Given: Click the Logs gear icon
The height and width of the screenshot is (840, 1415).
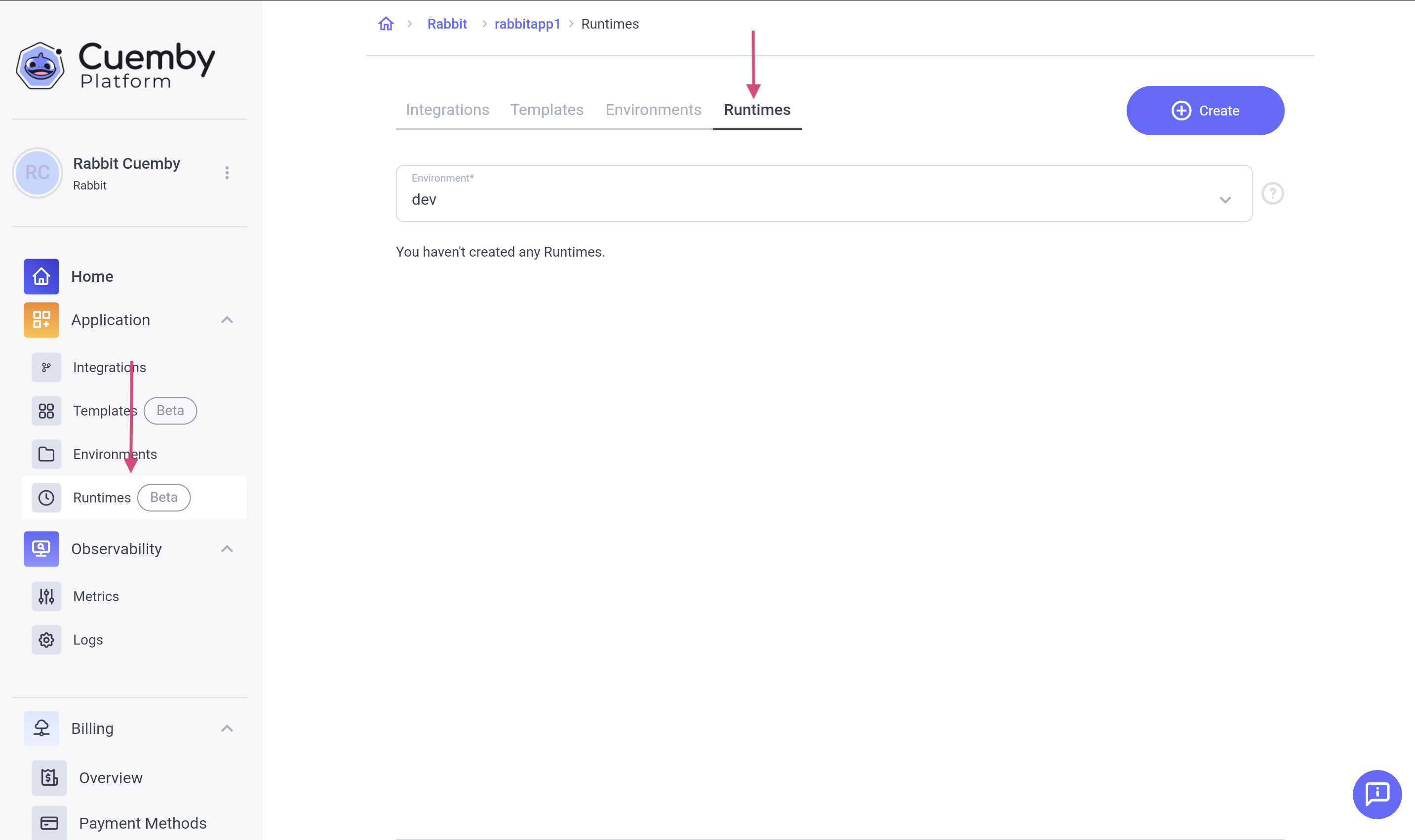Looking at the screenshot, I should [46, 640].
